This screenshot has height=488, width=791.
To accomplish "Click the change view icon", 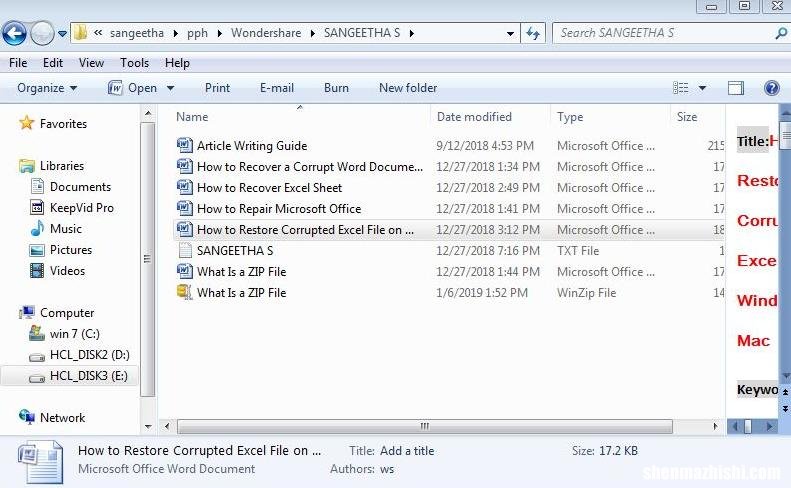I will point(681,88).
